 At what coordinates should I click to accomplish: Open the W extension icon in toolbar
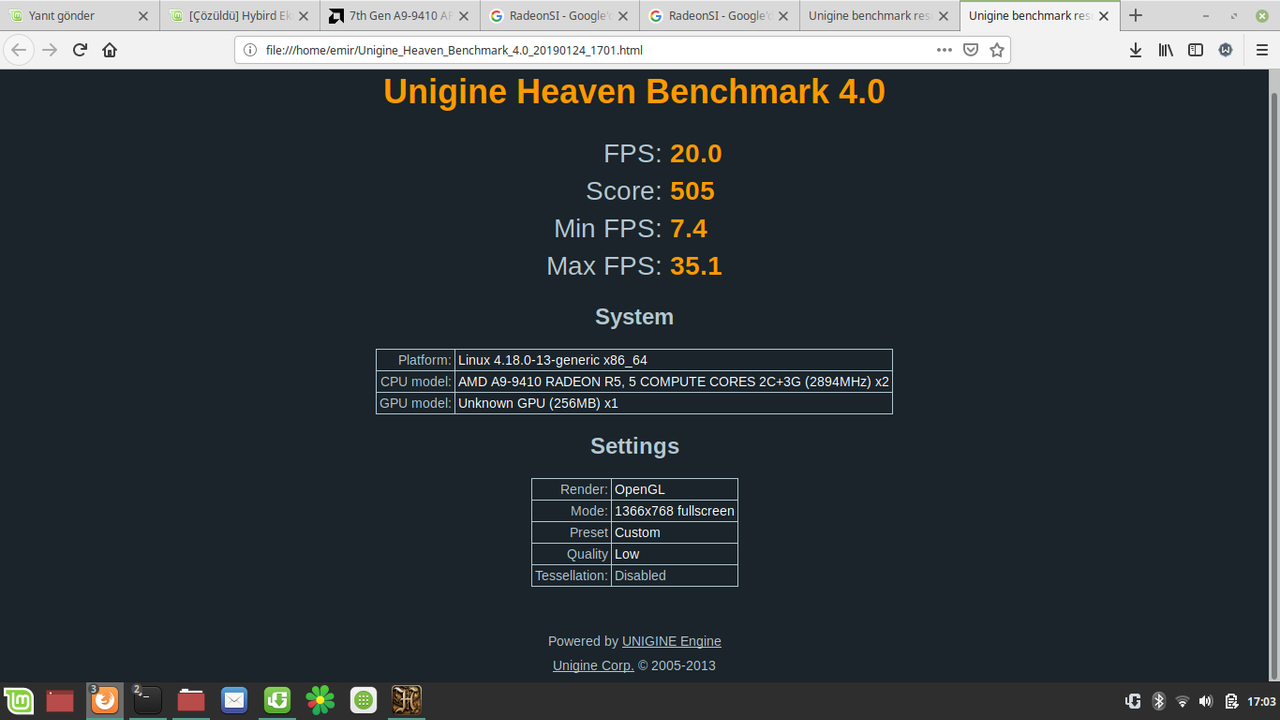click(x=1226, y=50)
